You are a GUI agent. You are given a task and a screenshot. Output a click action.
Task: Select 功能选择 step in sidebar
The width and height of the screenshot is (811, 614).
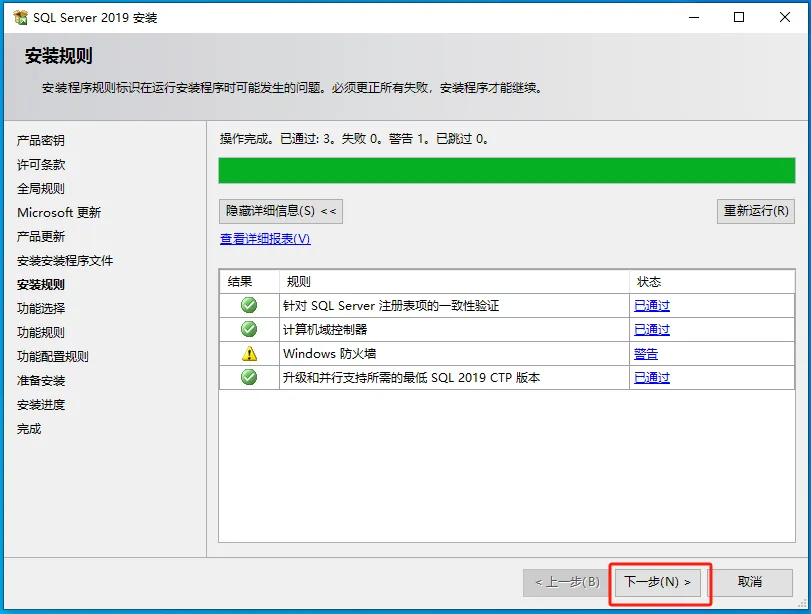(x=41, y=308)
